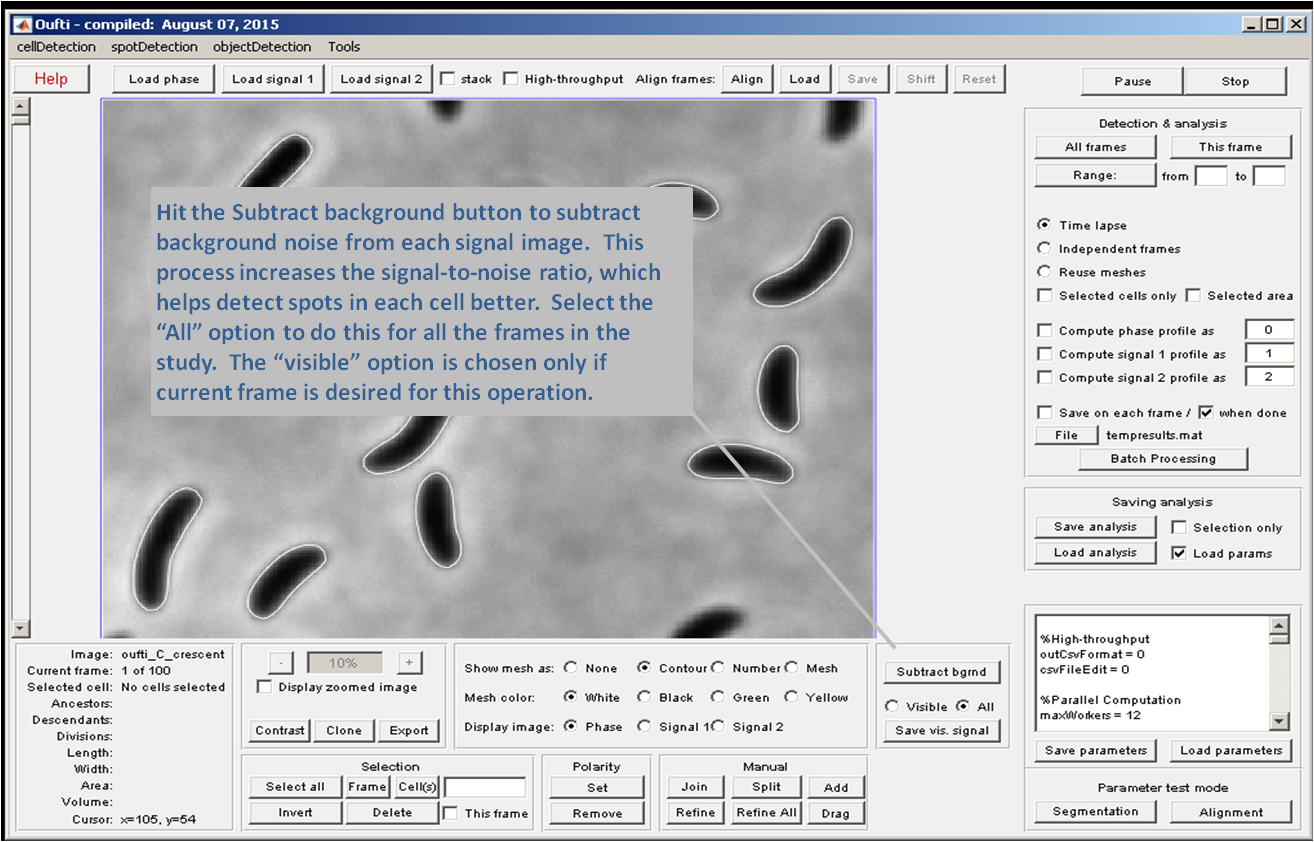Click the parameters box scroll-down arrow

(1278, 721)
